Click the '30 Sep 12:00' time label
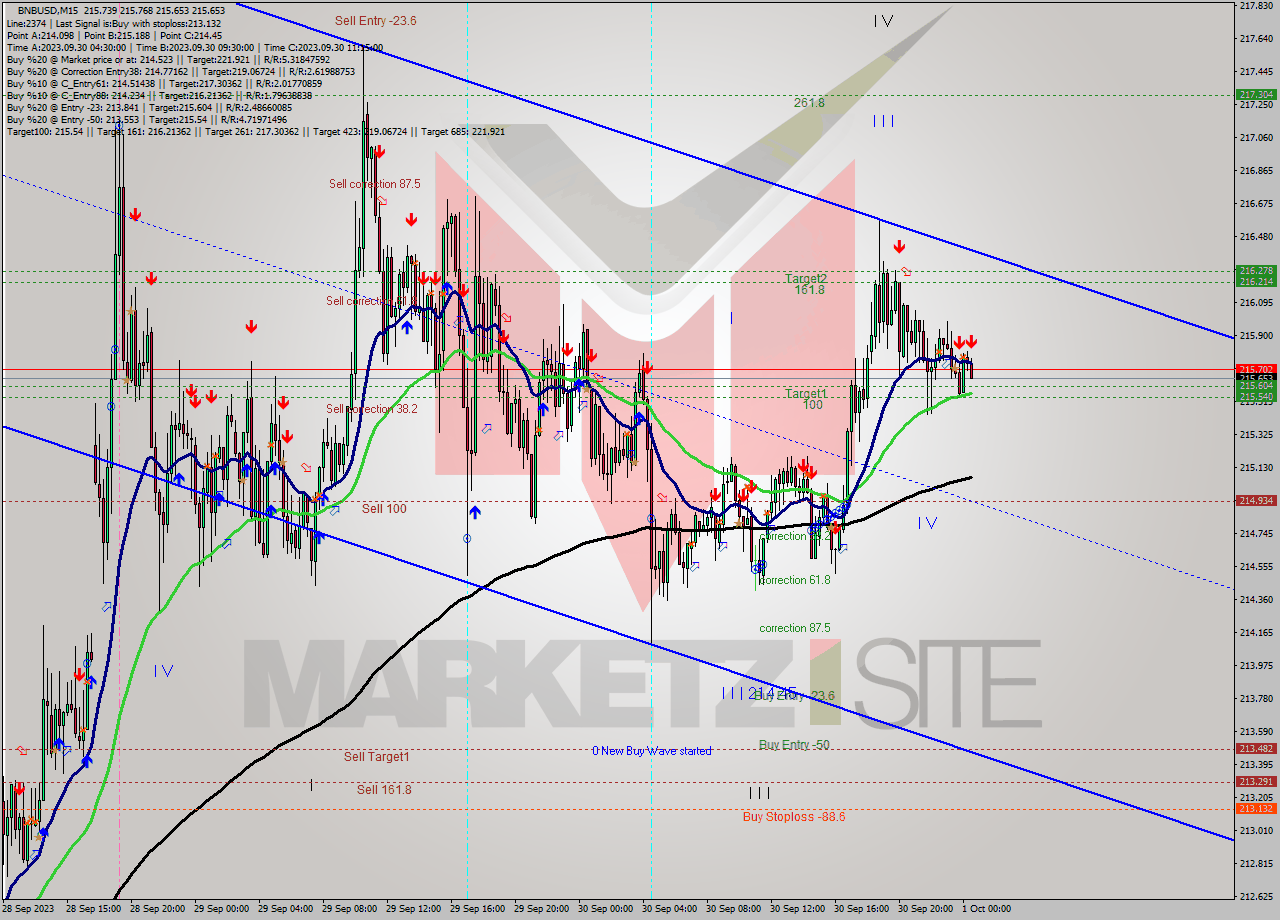The height and width of the screenshot is (920, 1280). click(798, 909)
